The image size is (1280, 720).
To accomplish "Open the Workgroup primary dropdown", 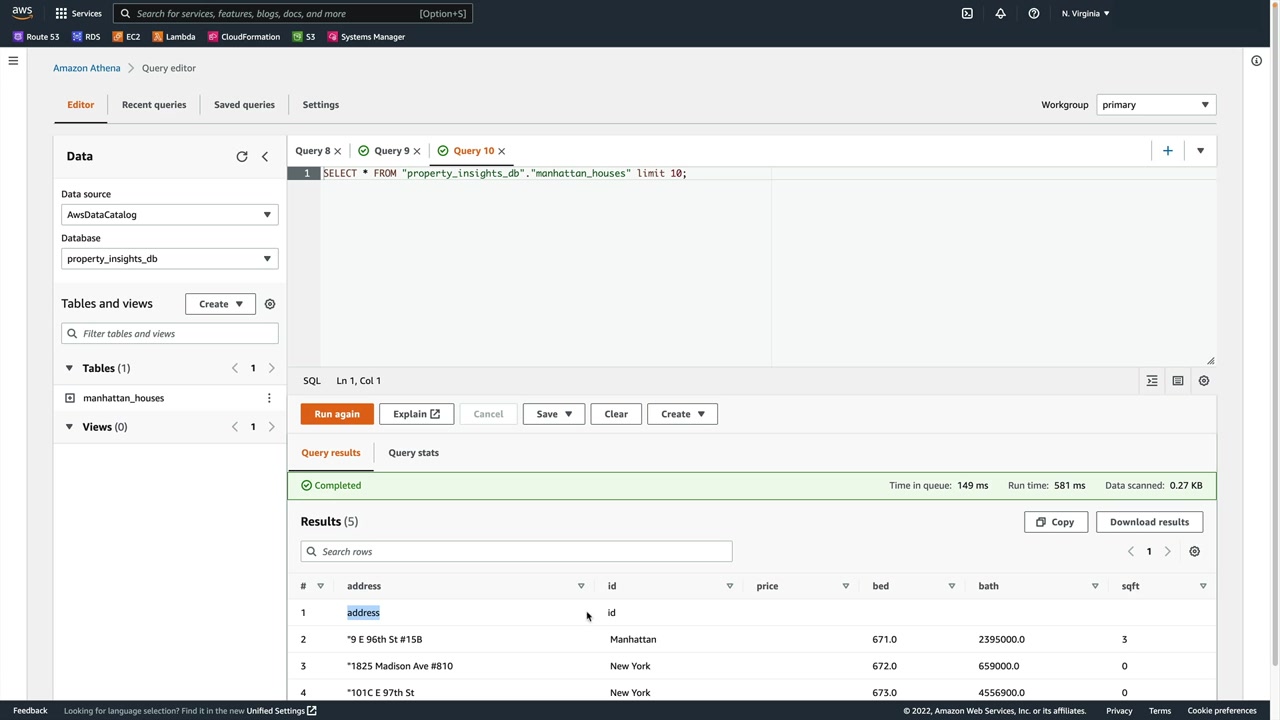I will tap(1156, 105).
